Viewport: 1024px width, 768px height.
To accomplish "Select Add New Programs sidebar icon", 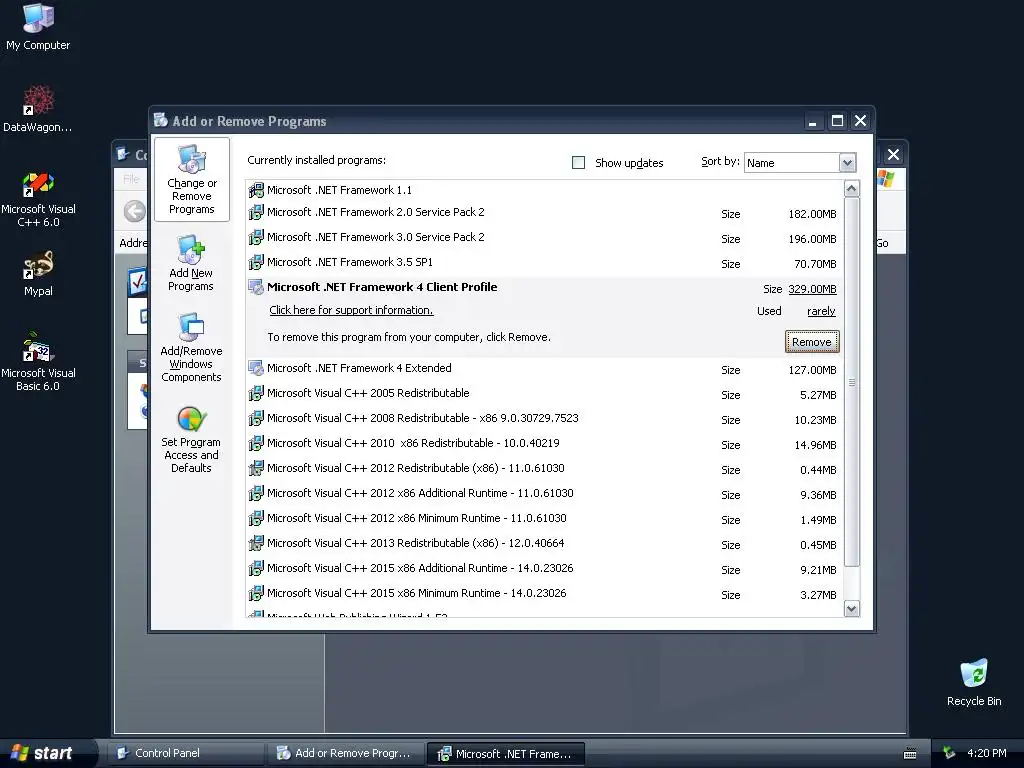I will coord(191,263).
